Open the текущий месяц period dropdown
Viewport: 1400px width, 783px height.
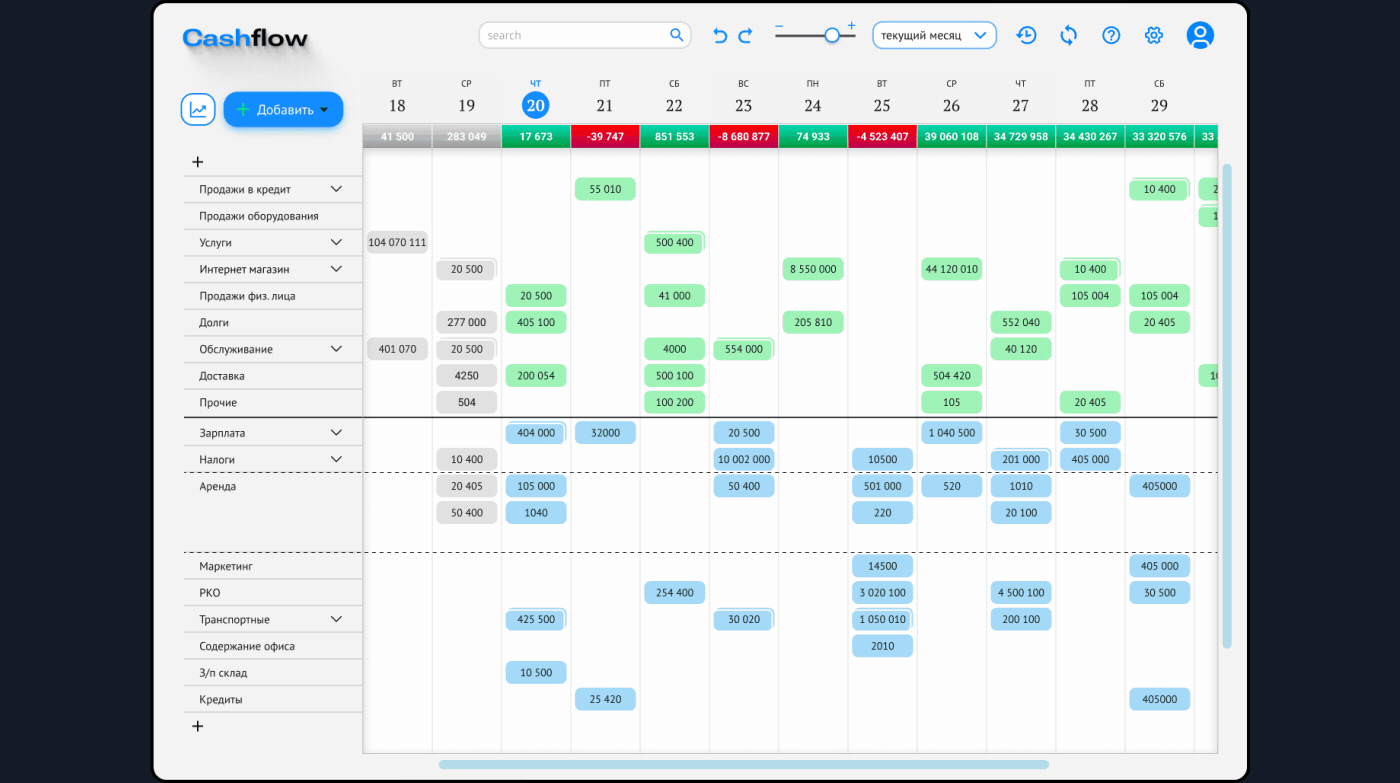934,36
